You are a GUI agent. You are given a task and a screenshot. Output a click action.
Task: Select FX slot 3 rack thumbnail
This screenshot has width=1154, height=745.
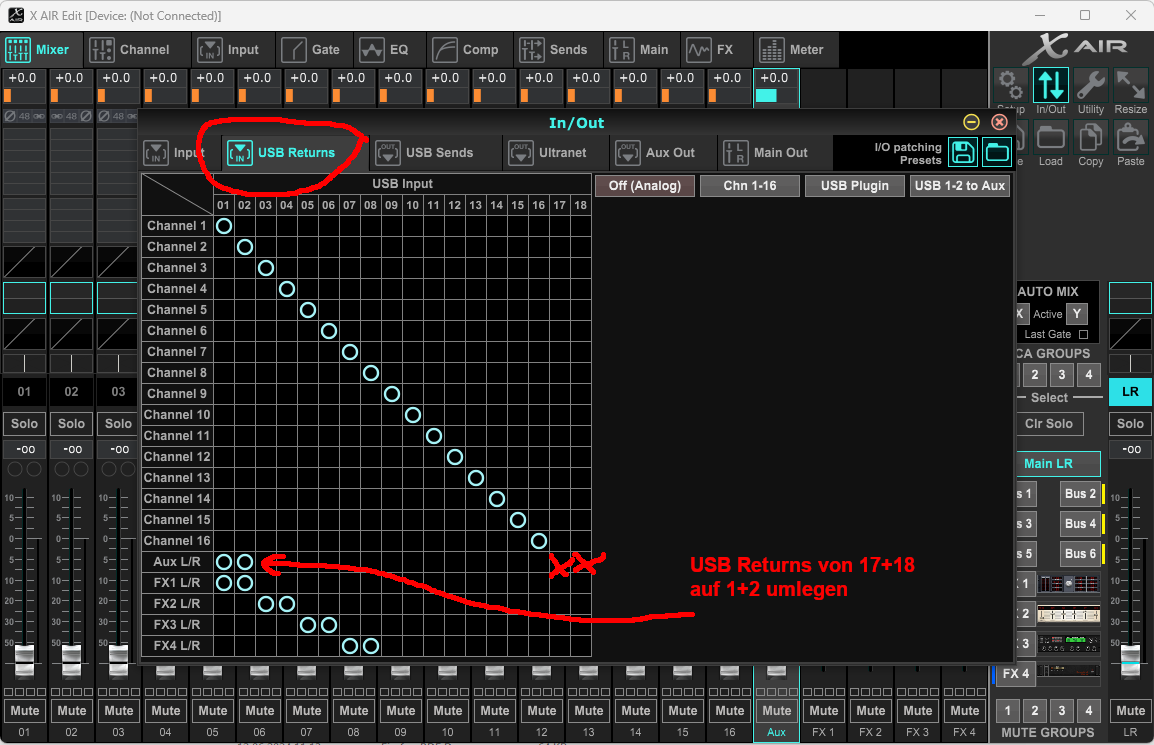(x=1068, y=644)
